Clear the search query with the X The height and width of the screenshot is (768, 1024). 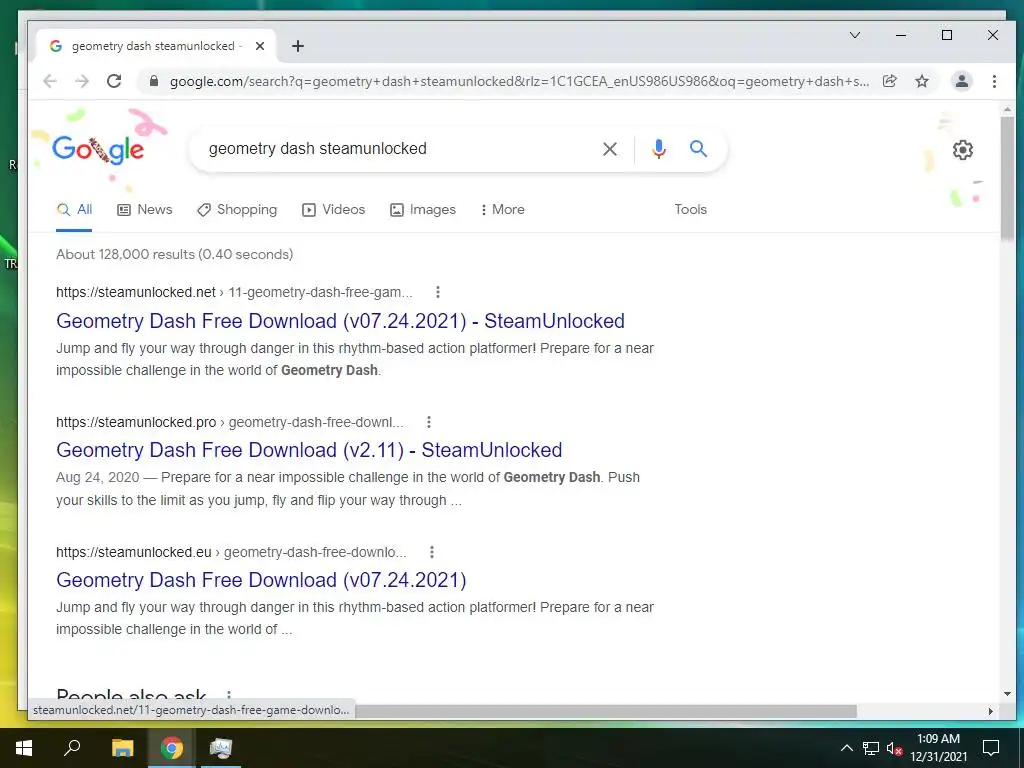609,149
